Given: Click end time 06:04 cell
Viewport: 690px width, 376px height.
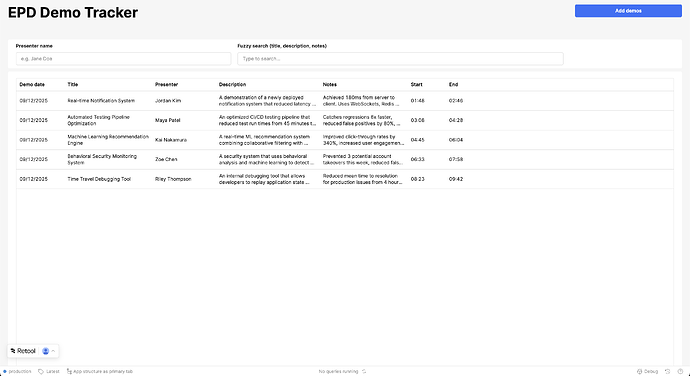Looking at the screenshot, I should tap(456, 140).
